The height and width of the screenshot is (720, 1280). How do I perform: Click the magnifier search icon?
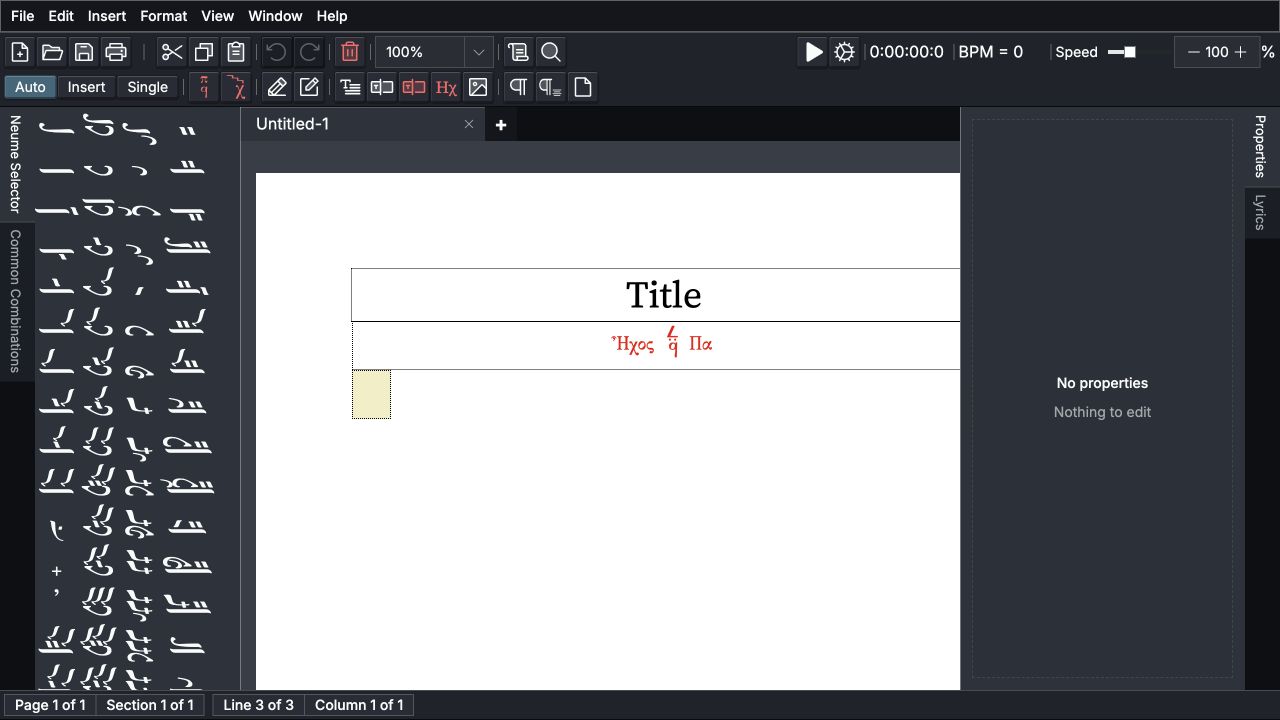coord(550,52)
